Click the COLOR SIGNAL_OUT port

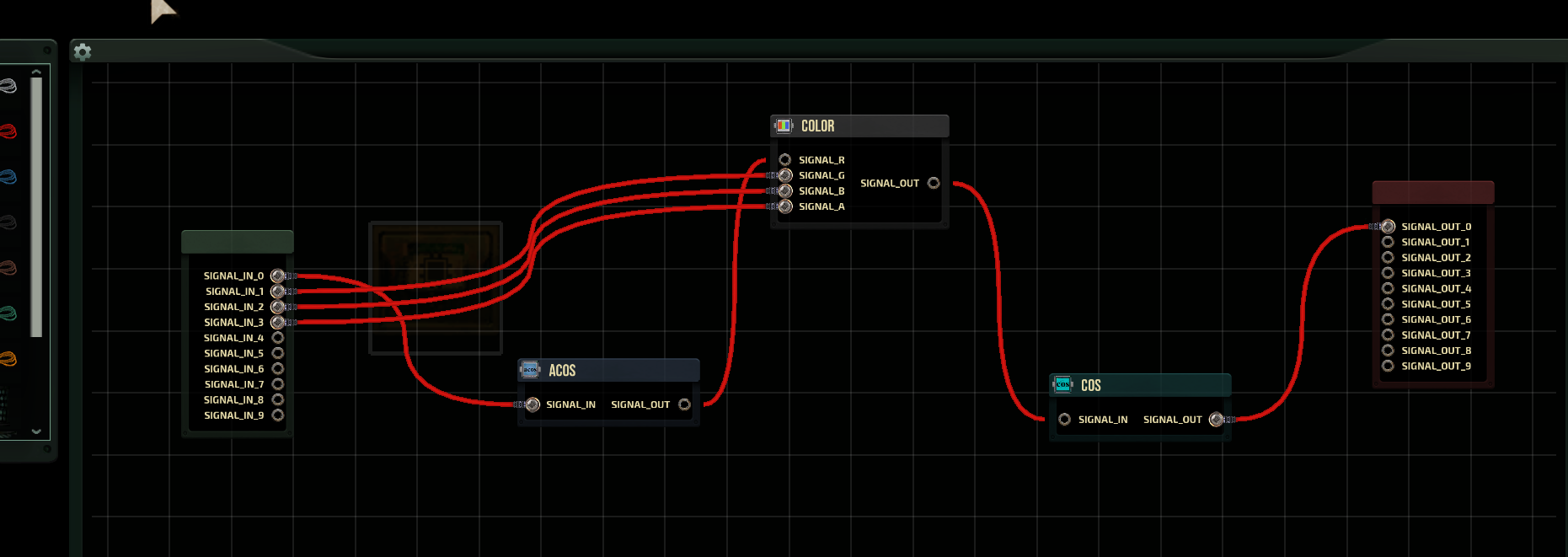[x=934, y=183]
